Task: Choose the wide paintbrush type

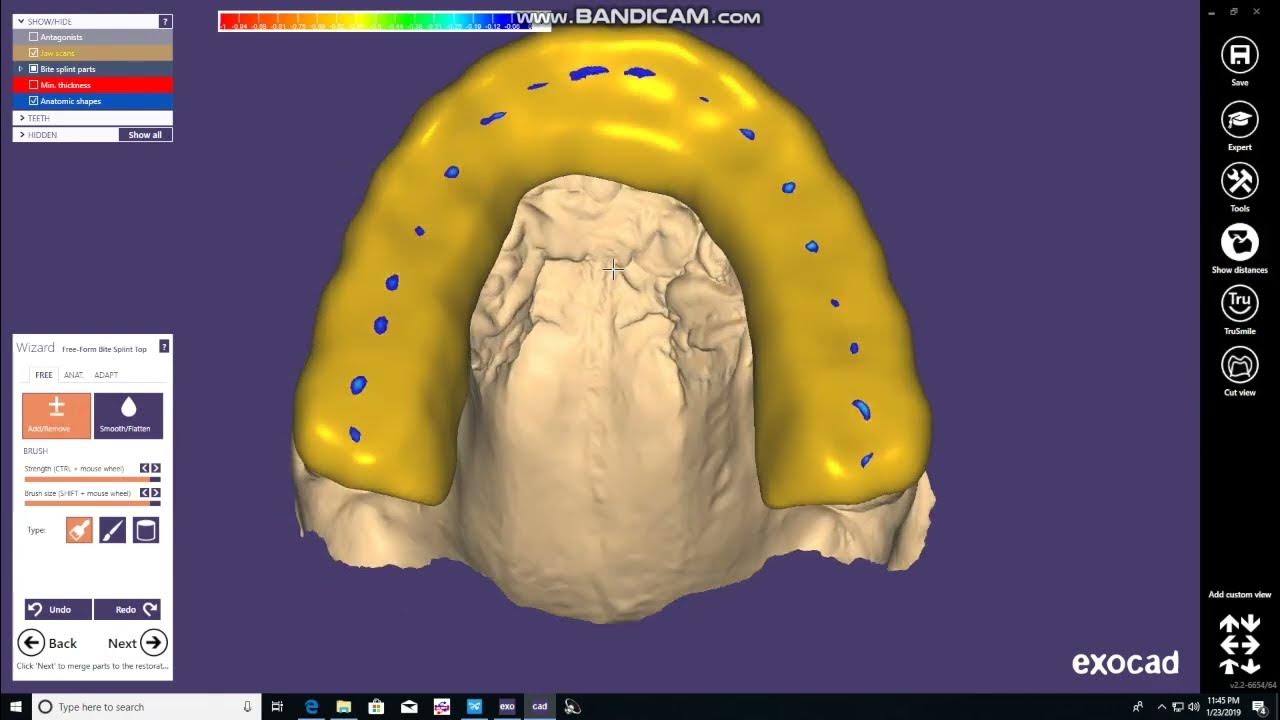Action: tap(79, 530)
